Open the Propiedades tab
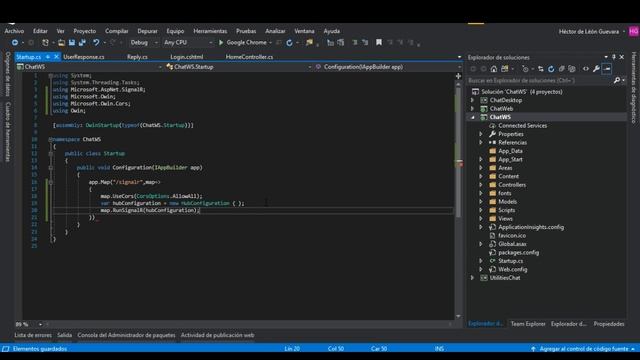 [609, 324]
